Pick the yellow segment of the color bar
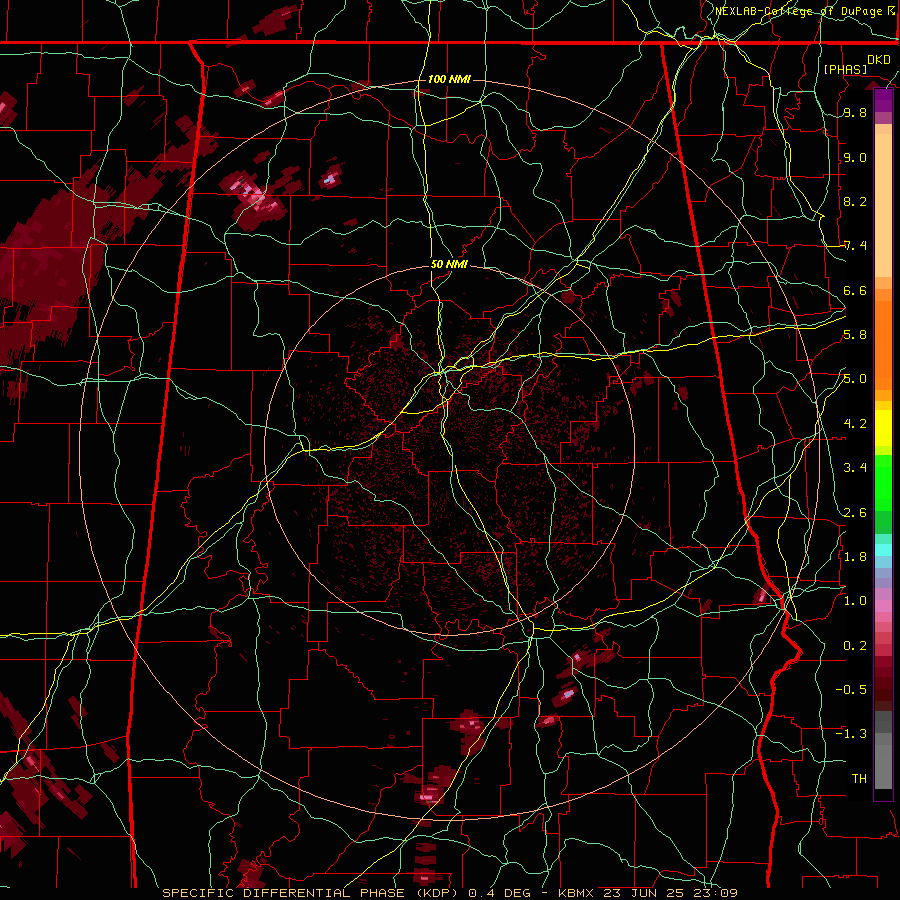900x900 pixels. point(883,428)
